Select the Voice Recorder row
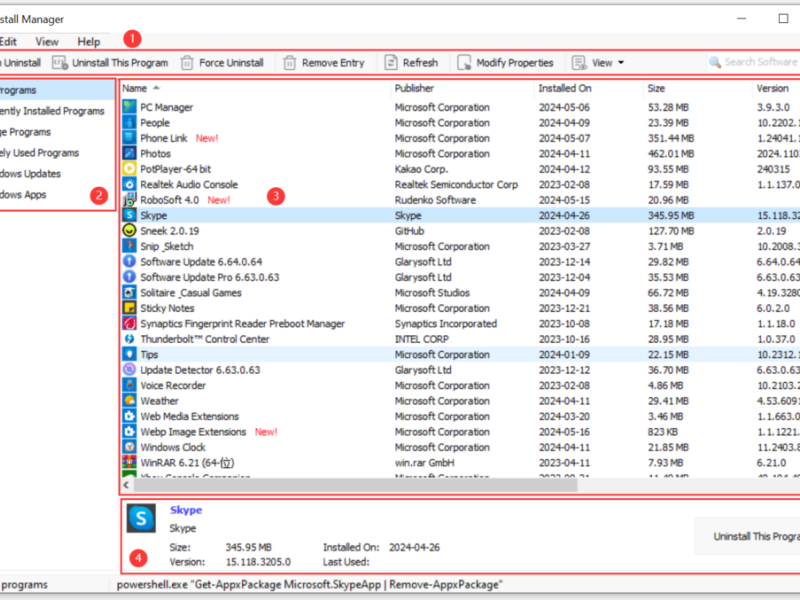Viewport: 800px width, 600px height. [x=461, y=385]
